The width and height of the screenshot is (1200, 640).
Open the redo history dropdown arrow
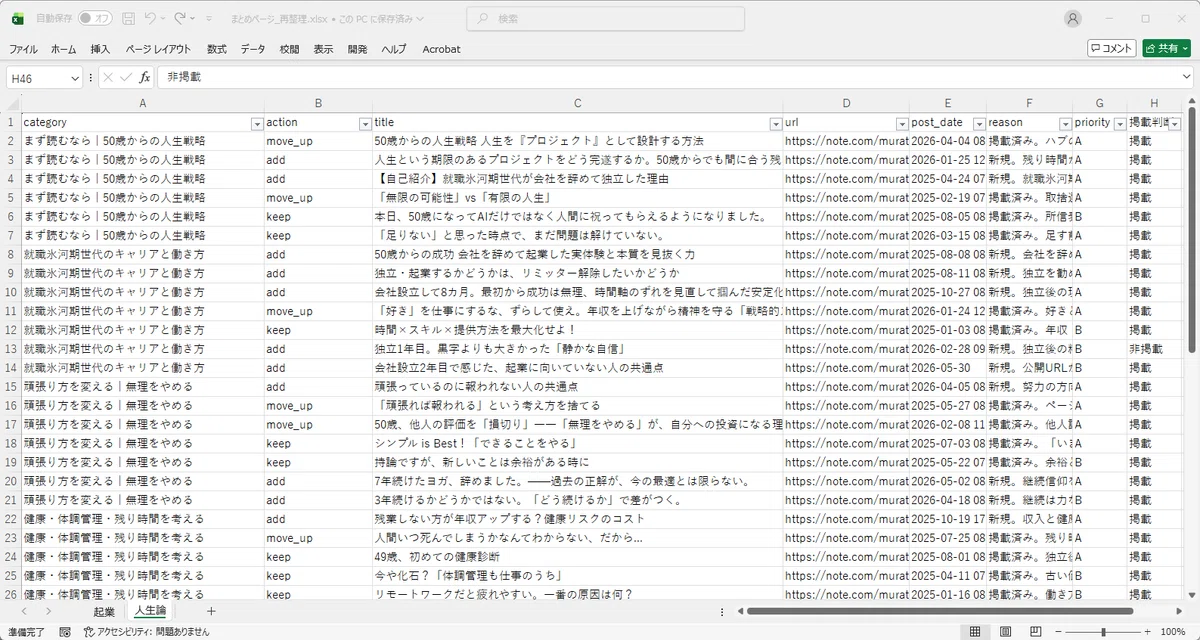(x=193, y=19)
